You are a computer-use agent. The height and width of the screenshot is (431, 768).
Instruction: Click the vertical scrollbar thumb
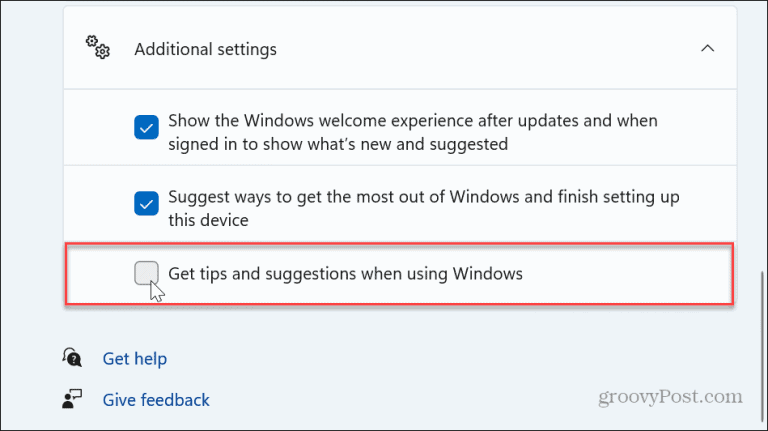click(x=762, y=345)
